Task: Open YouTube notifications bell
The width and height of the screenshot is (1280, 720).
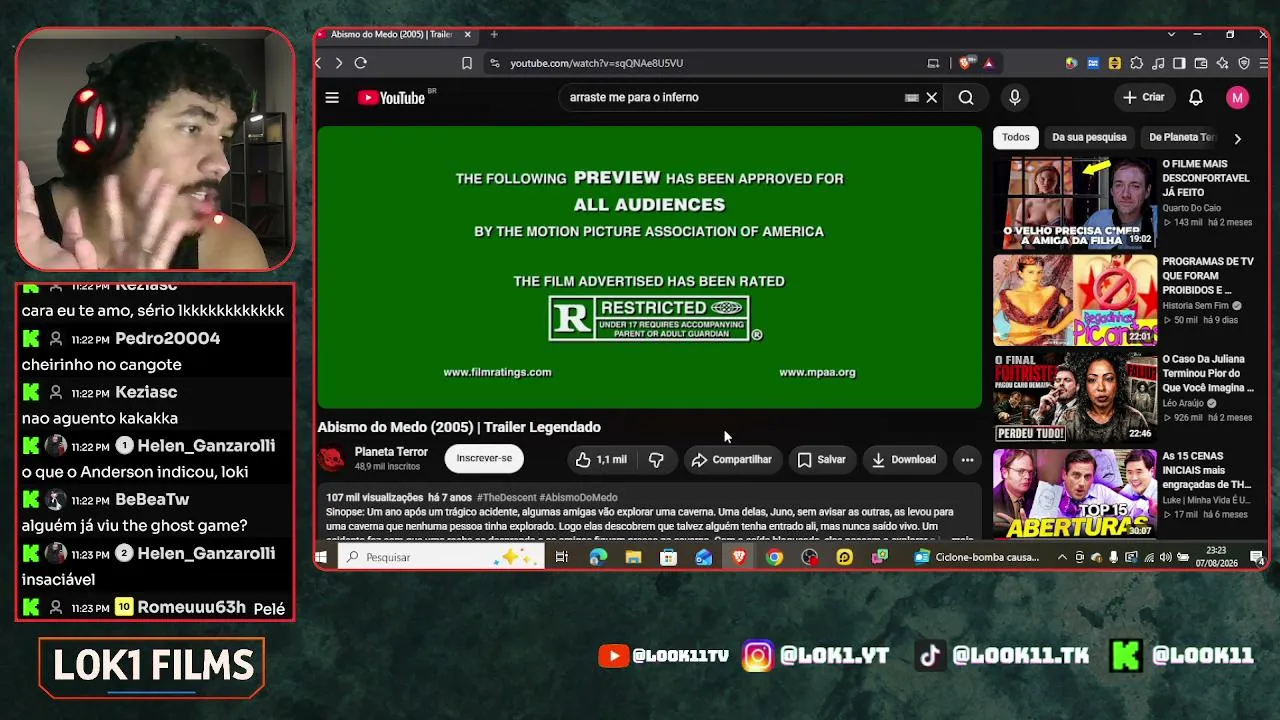Action: pyautogui.click(x=1196, y=97)
